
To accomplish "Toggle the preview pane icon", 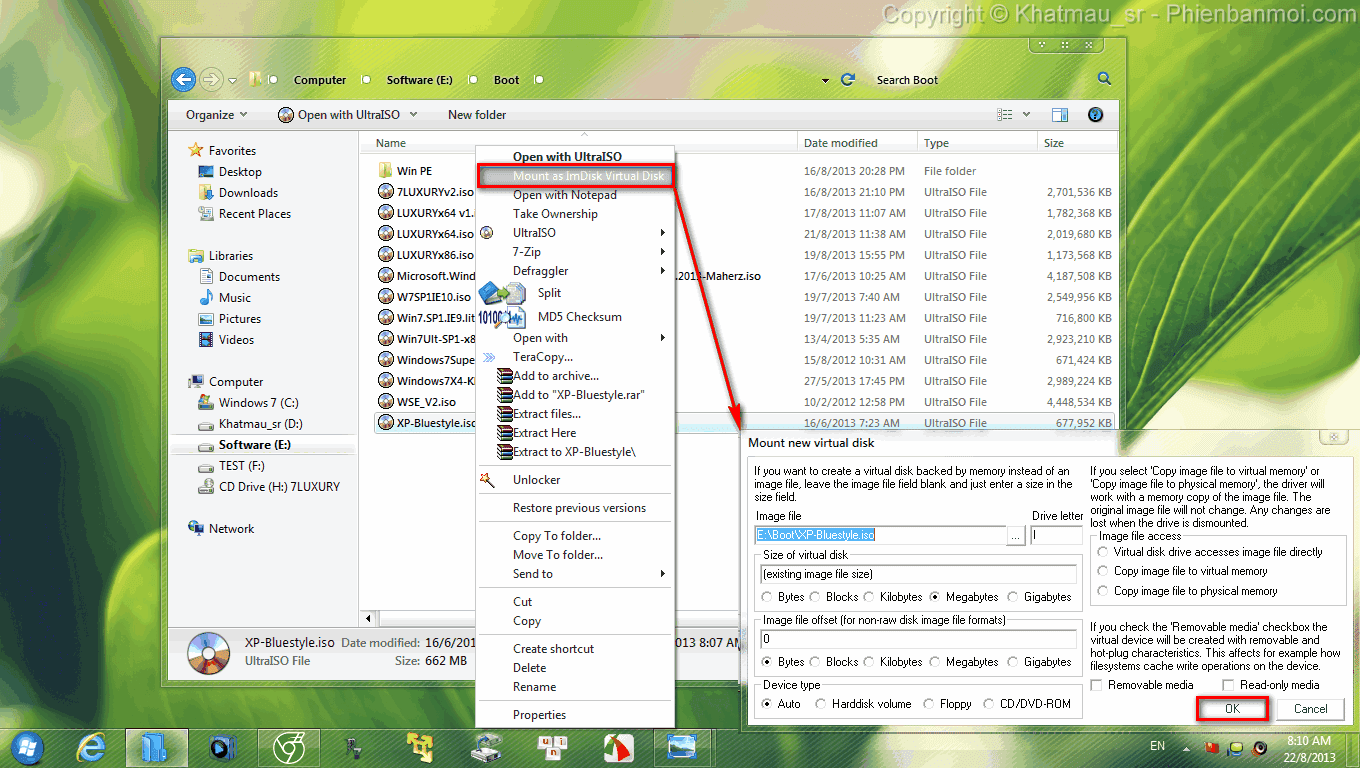I will pyautogui.click(x=1060, y=115).
